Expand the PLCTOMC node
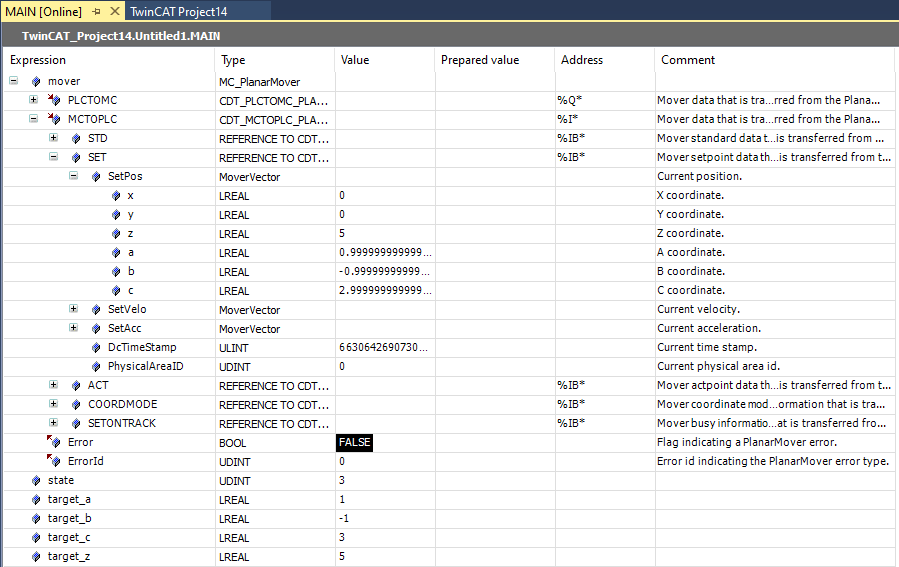This screenshot has width=899, height=567. [x=34, y=100]
